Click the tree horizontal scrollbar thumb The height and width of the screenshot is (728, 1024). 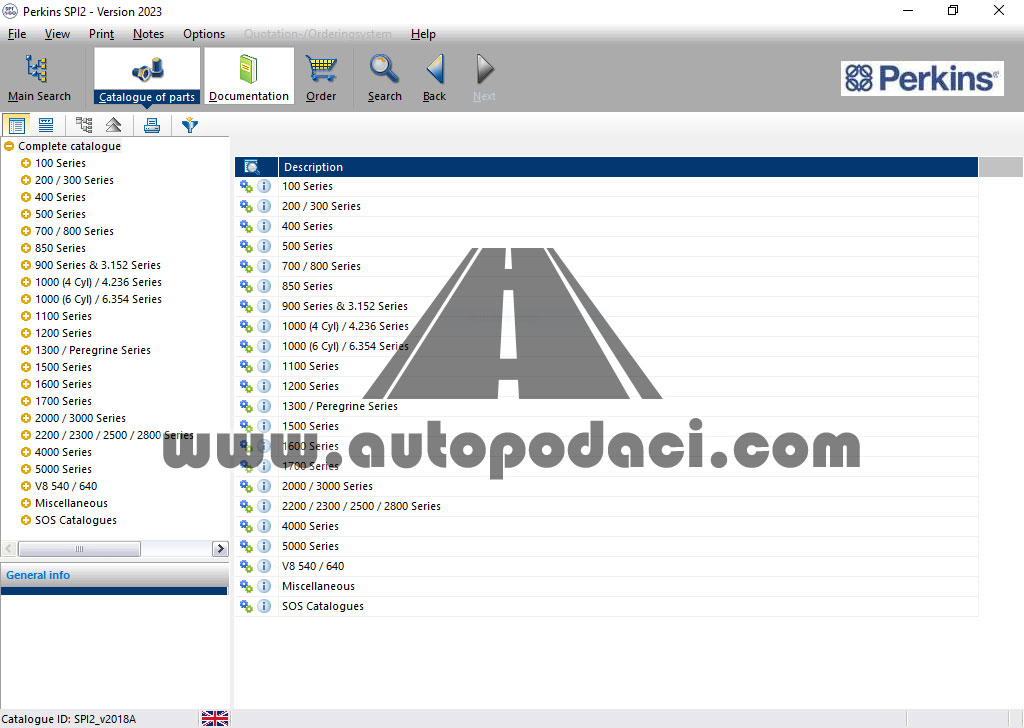pyautogui.click(x=79, y=548)
